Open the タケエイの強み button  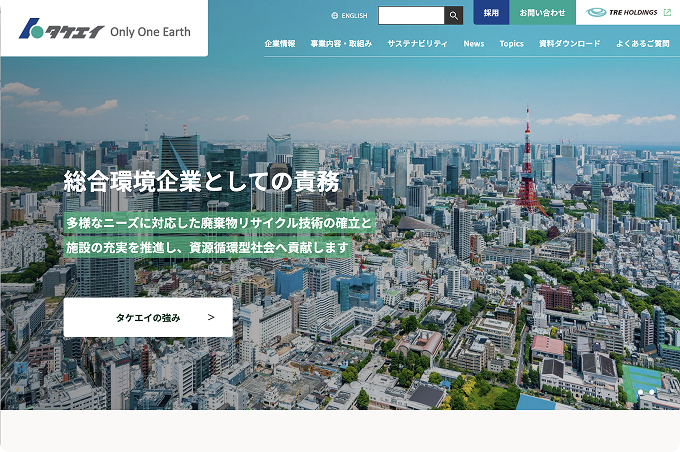148,317
